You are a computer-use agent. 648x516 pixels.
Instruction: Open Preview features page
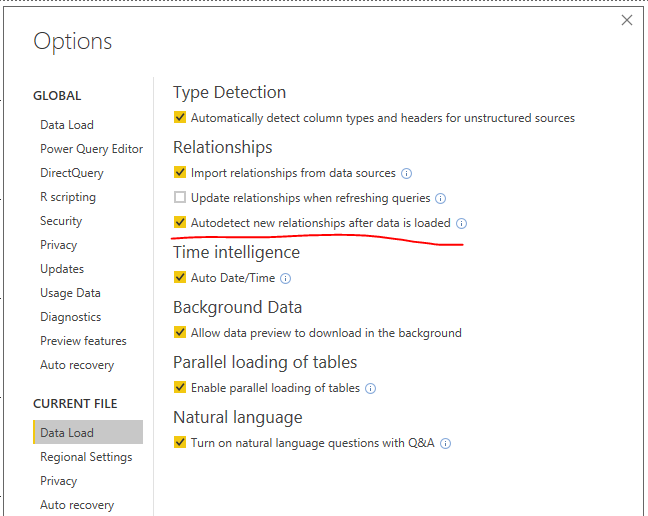[x=83, y=341]
